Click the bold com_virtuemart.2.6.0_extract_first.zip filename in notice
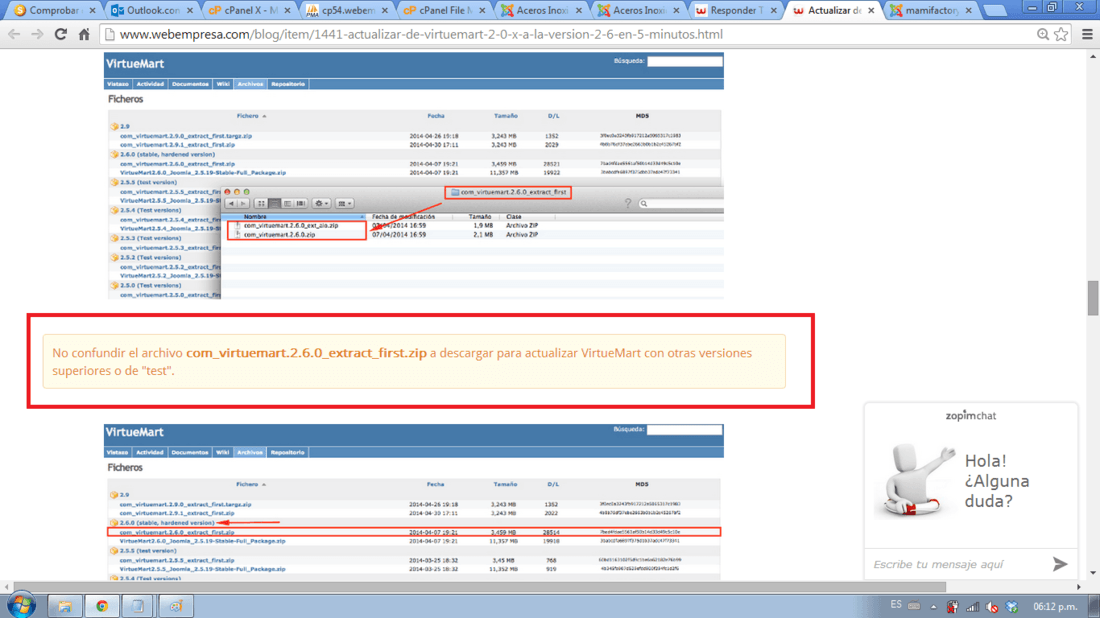 307,353
